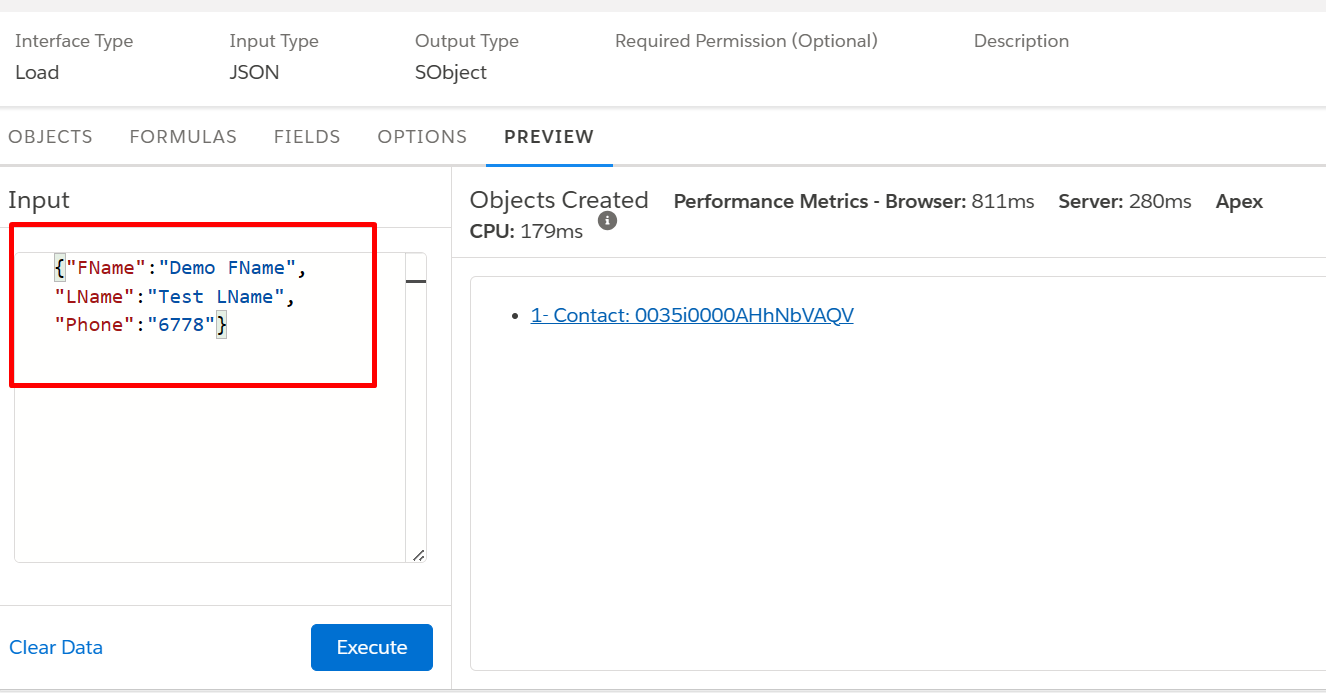Select the Output Type SObject value
Screen dimensions: 1326x693
pyautogui.click(x=450, y=72)
